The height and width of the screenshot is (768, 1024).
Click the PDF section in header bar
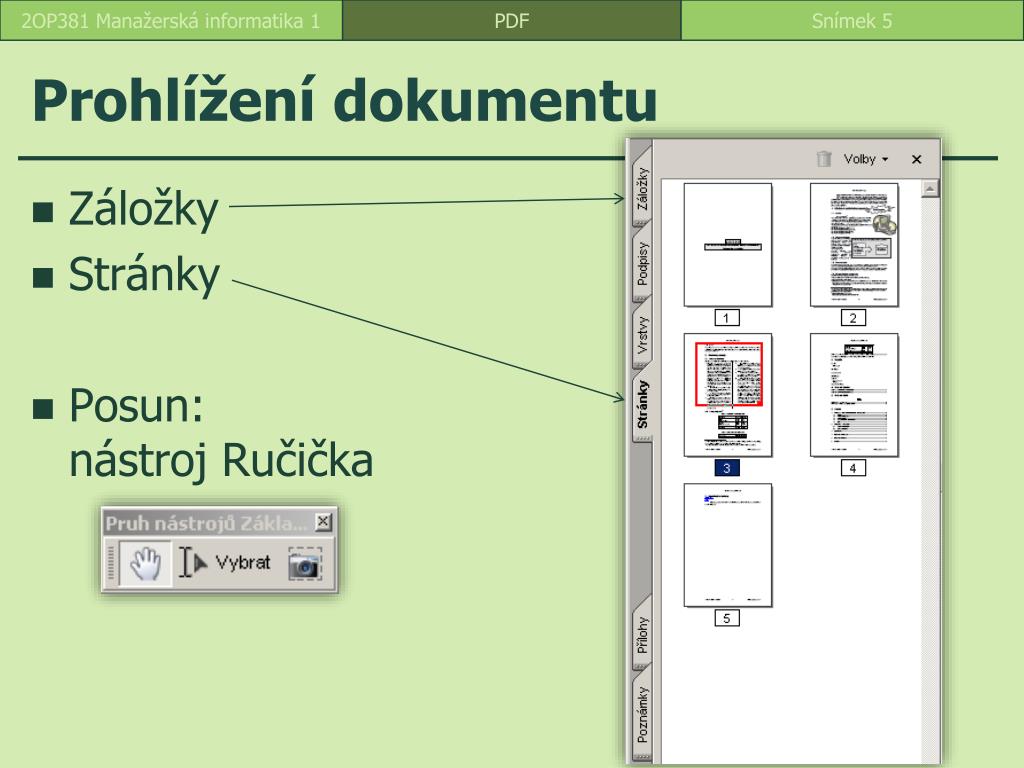(511, 20)
